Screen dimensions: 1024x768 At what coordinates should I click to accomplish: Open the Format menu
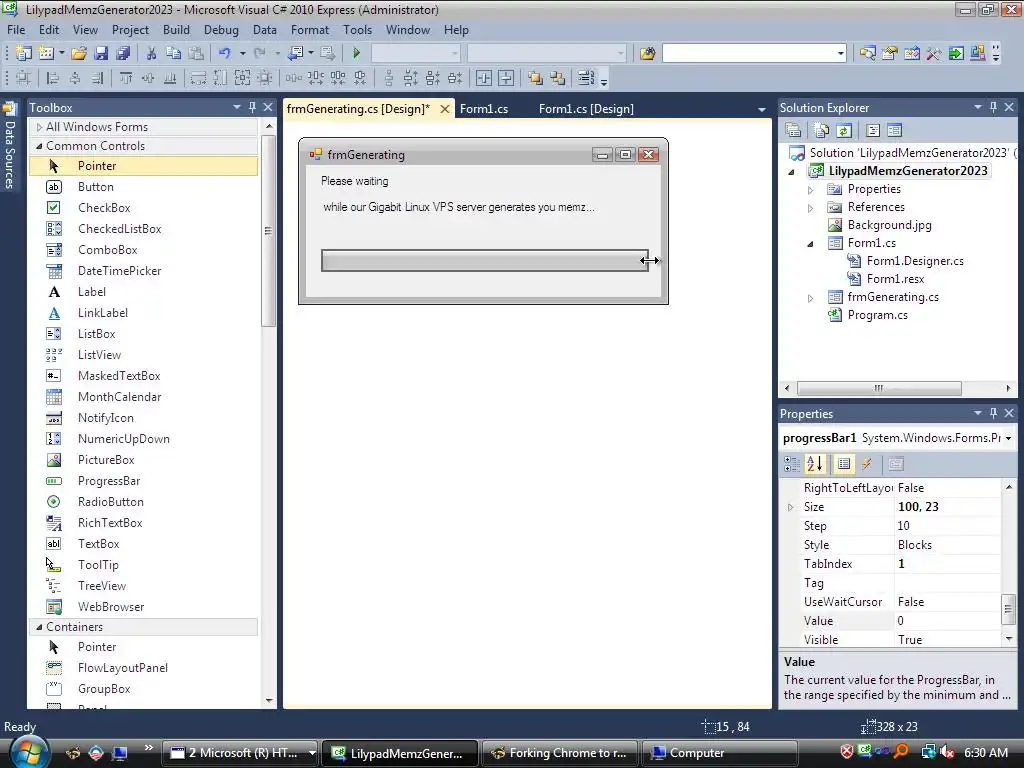click(310, 30)
